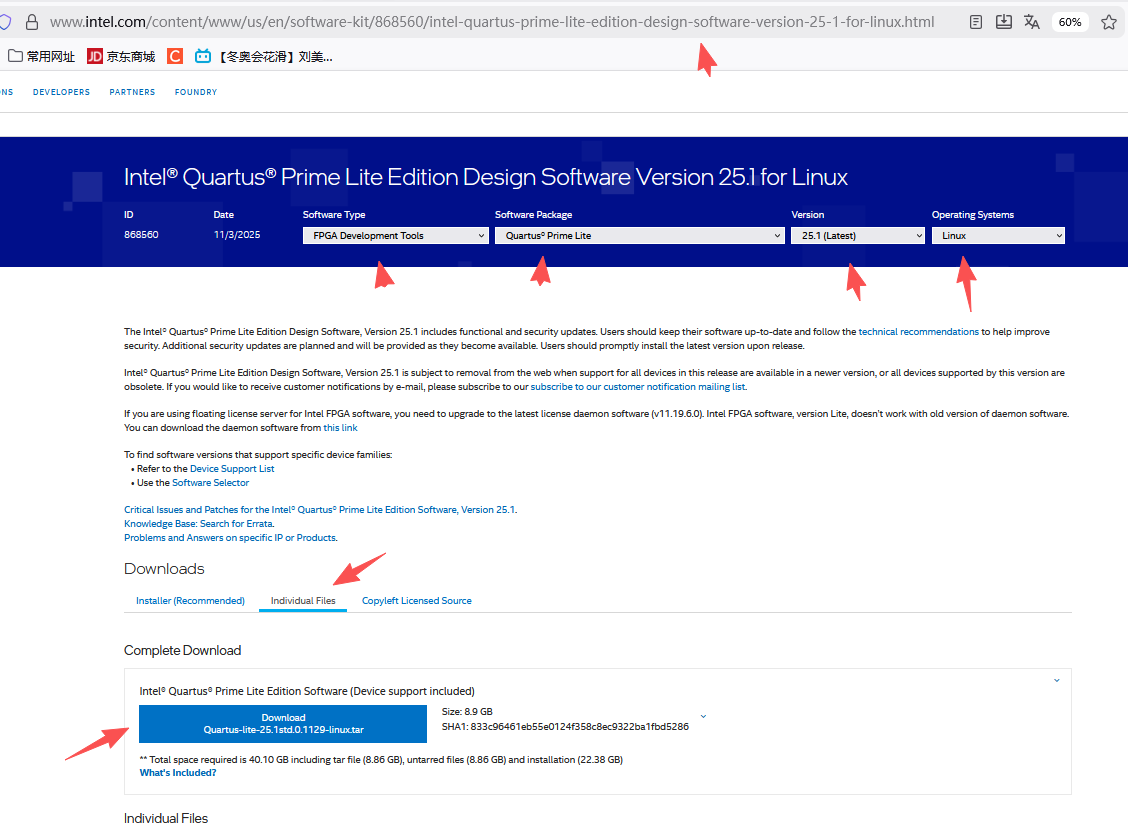Click the page title Quartus Prime Lite heading
The height and width of the screenshot is (827, 1128).
click(486, 177)
